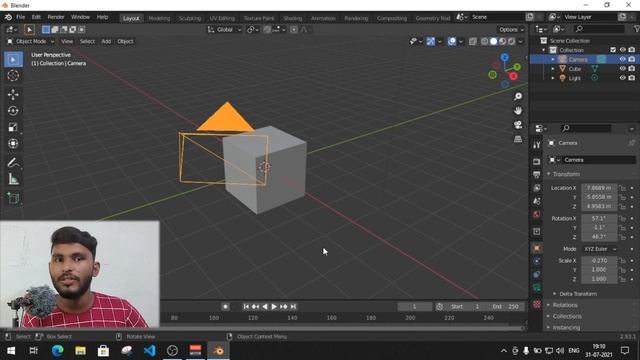Activate the Cursor tool

pos(13,76)
